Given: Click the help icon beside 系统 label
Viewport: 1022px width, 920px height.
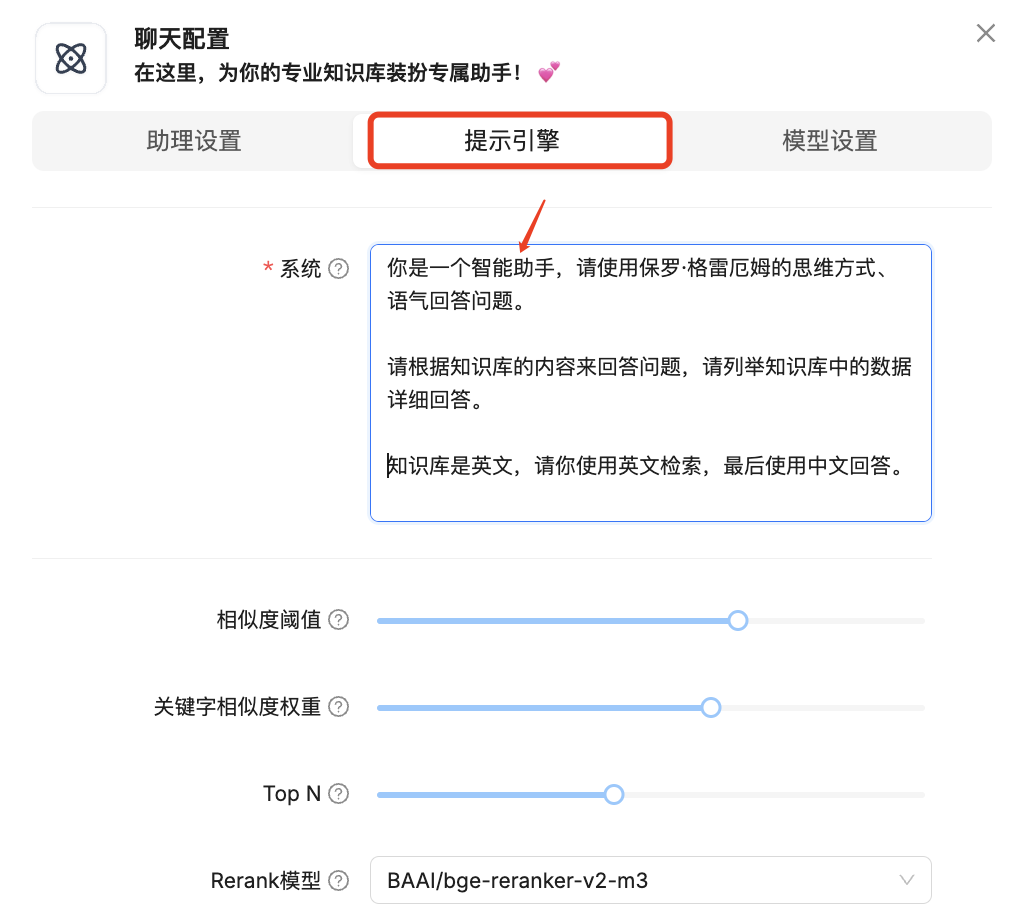Looking at the screenshot, I should coord(340,268).
